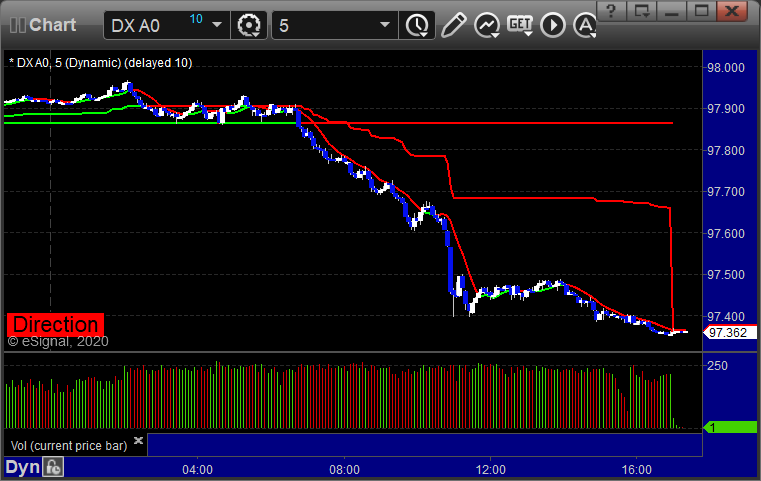The height and width of the screenshot is (481, 761).
Task: Click the window pop-out link icon
Action: click(642, 10)
